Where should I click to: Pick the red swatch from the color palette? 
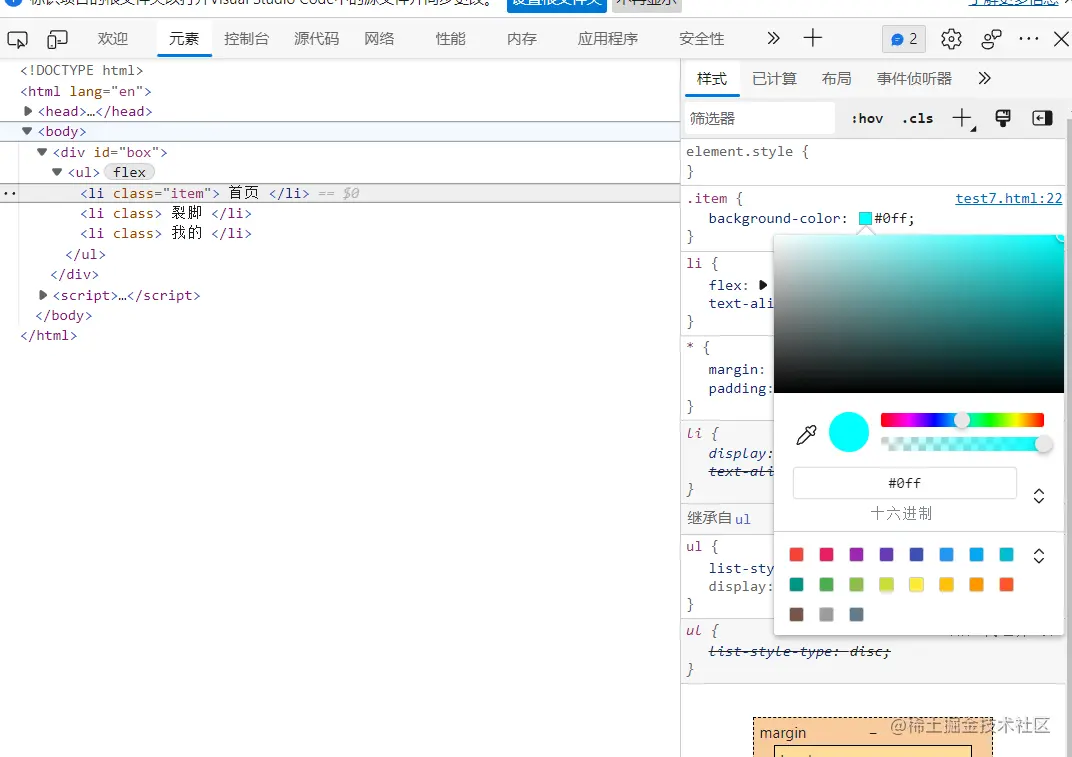[x=796, y=554]
